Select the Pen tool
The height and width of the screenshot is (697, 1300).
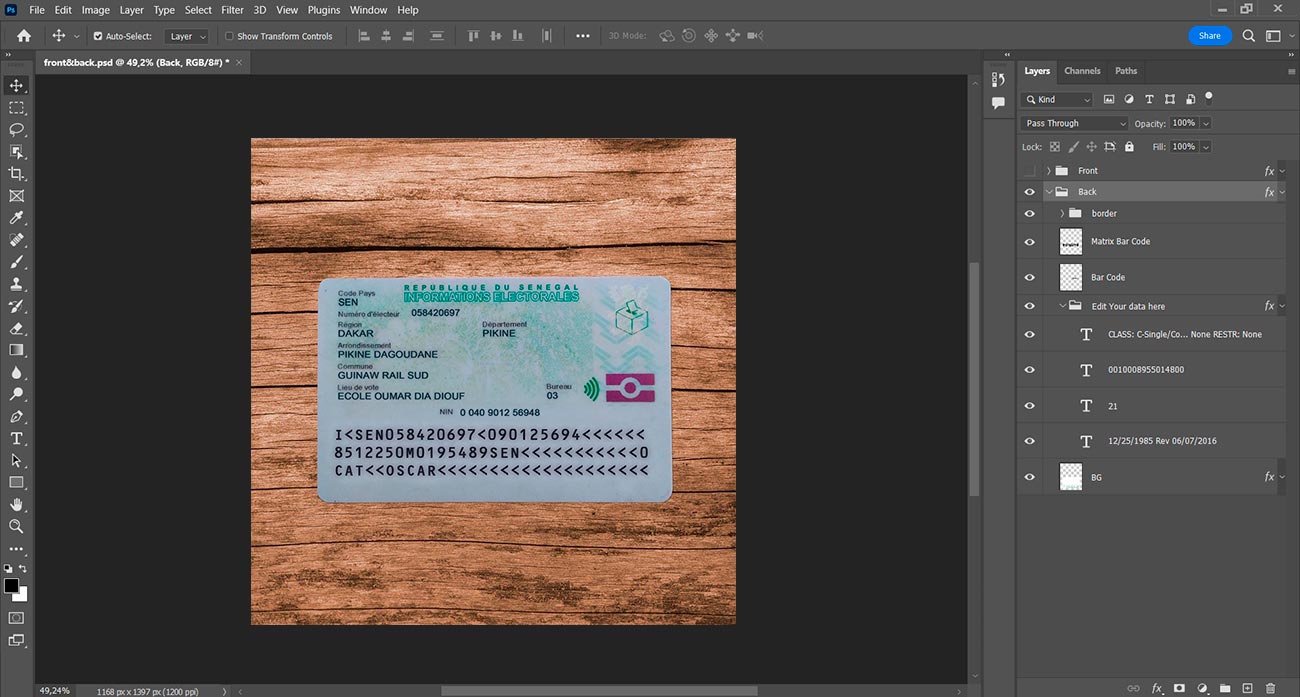coord(16,416)
